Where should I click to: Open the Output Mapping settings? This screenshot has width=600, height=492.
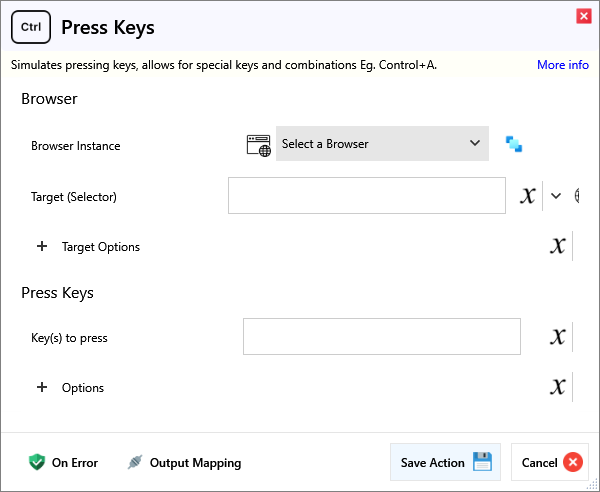(x=184, y=463)
